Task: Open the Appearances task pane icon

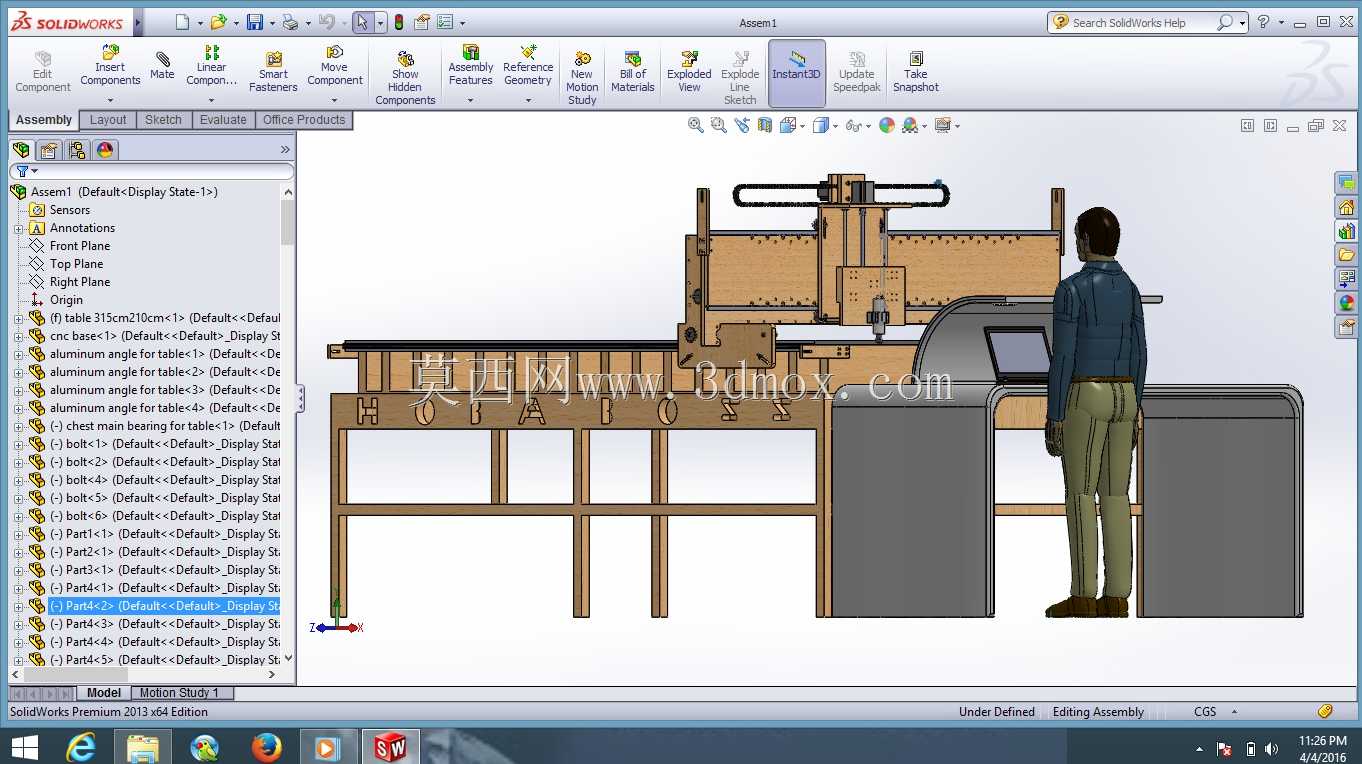Action: (1347, 302)
